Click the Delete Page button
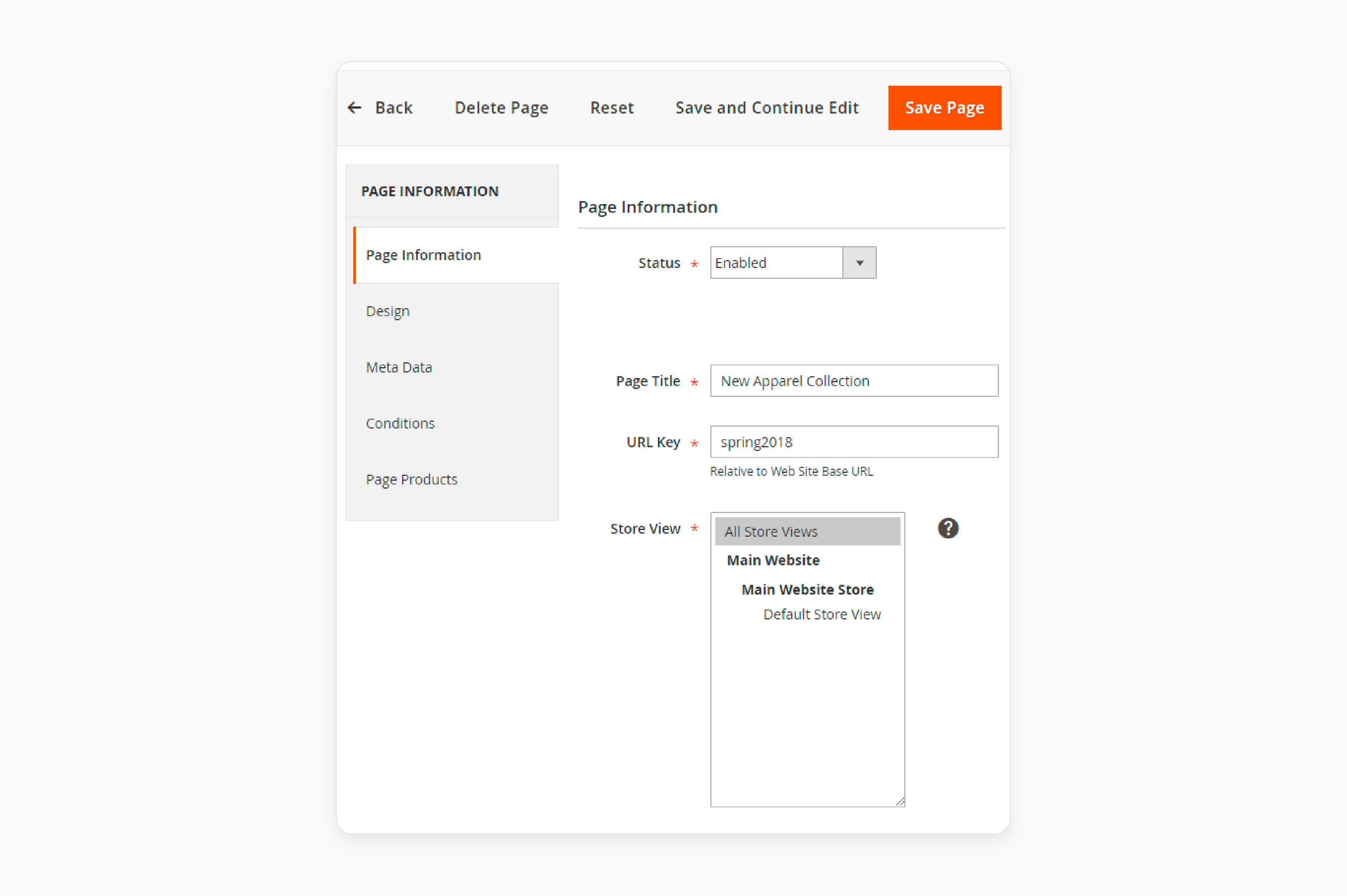The width and height of the screenshot is (1347, 896). click(x=501, y=107)
